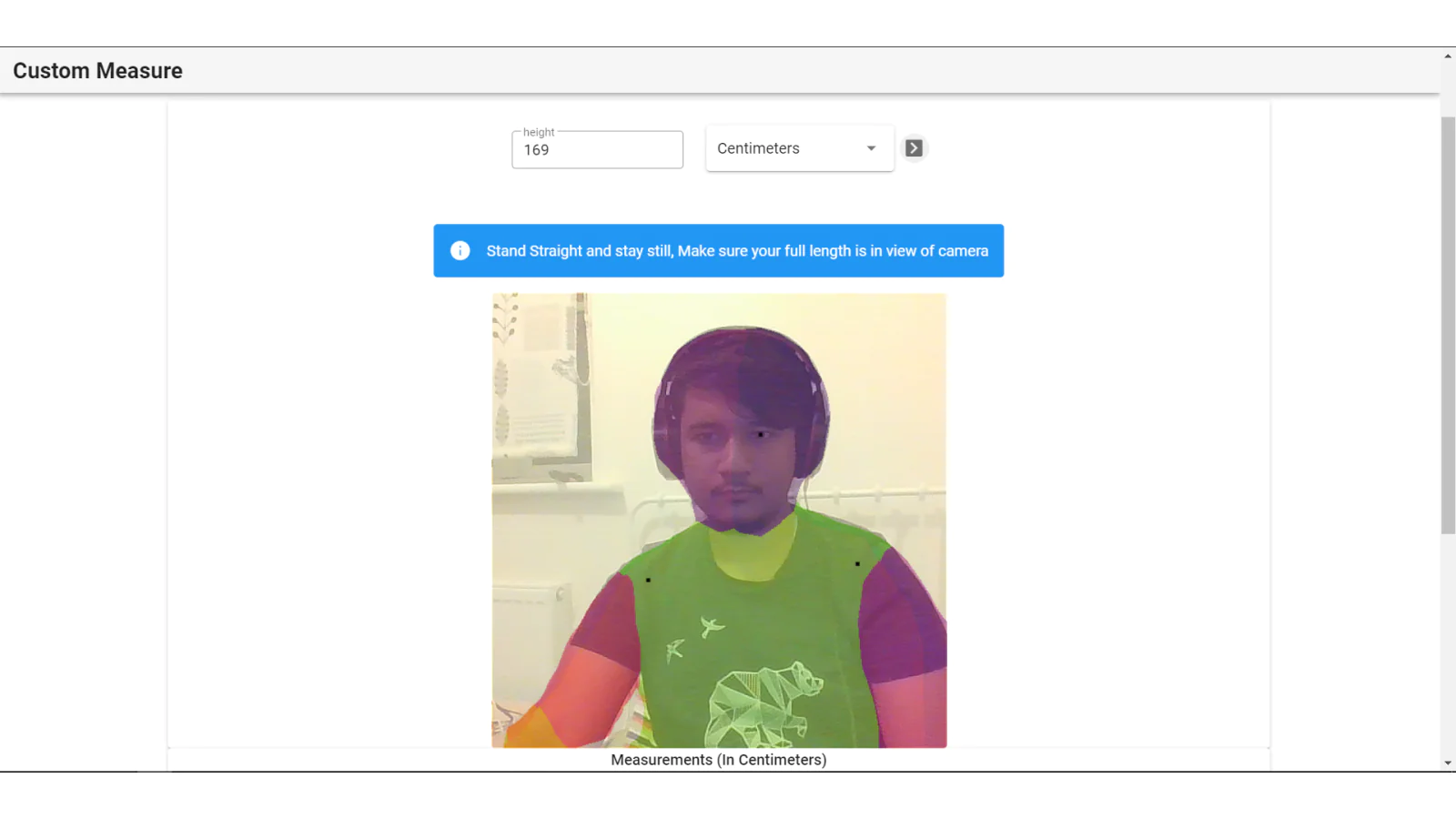Open the Centimeters unit dropdown

tap(800, 148)
